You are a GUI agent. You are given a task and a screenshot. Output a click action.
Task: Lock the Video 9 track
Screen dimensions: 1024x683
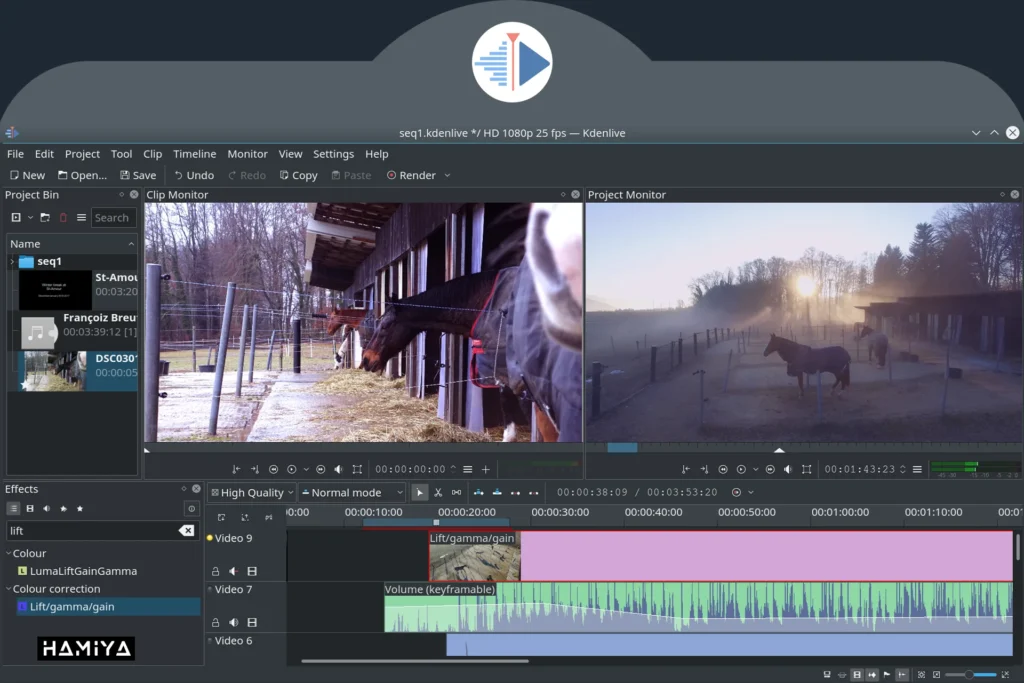tap(215, 571)
